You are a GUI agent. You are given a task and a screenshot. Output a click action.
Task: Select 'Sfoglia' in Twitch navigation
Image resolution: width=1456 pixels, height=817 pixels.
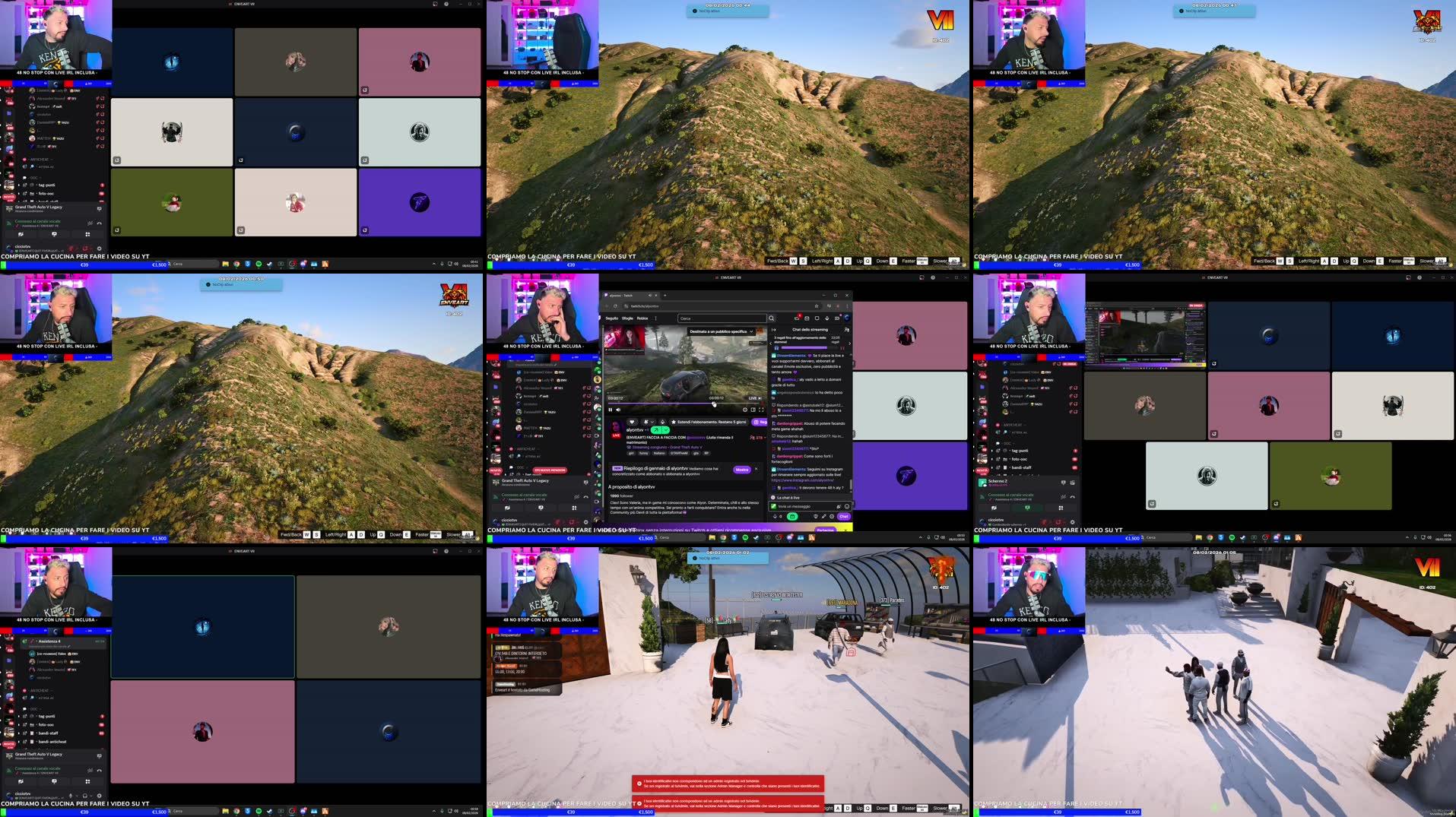click(x=628, y=318)
